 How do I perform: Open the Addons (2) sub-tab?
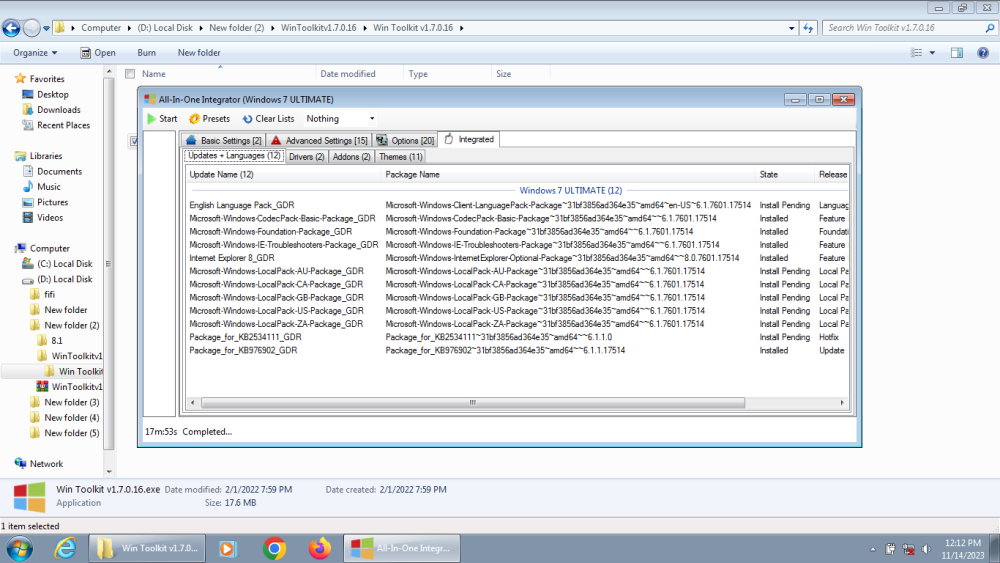click(351, 157)
